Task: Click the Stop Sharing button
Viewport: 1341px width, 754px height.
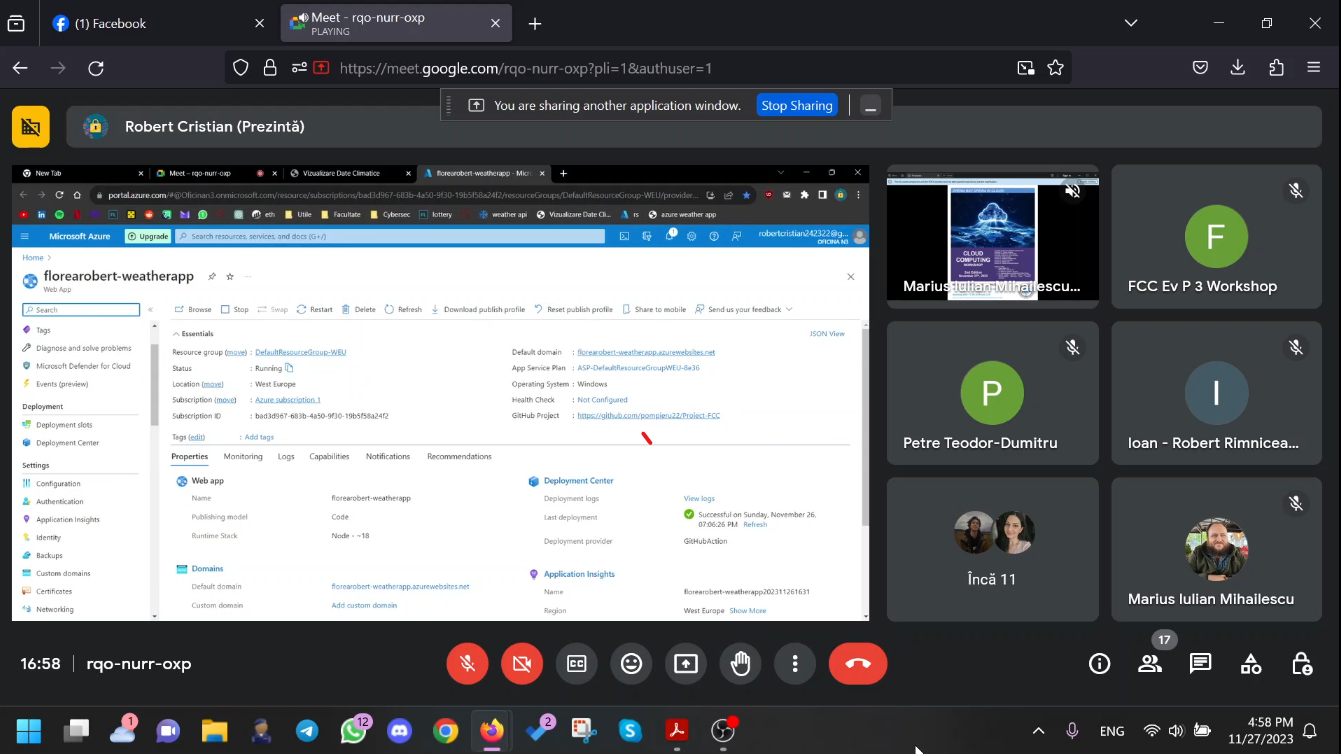Action: tap(796, 105)
